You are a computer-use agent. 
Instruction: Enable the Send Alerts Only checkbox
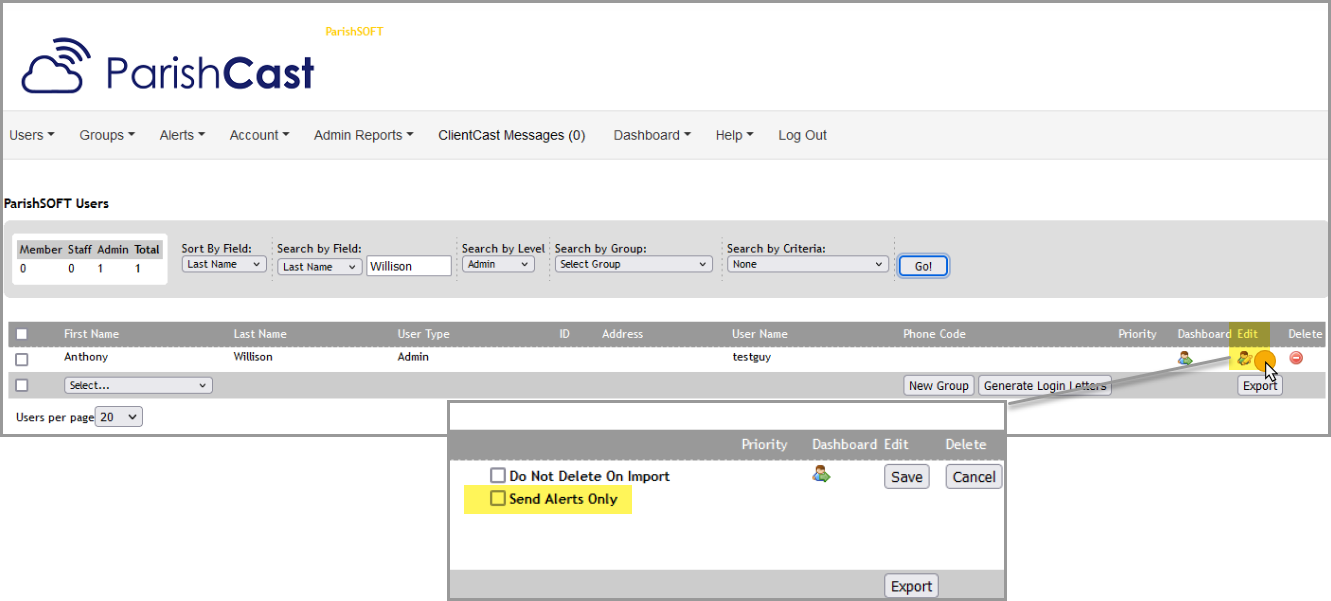[x=498, y=498]
